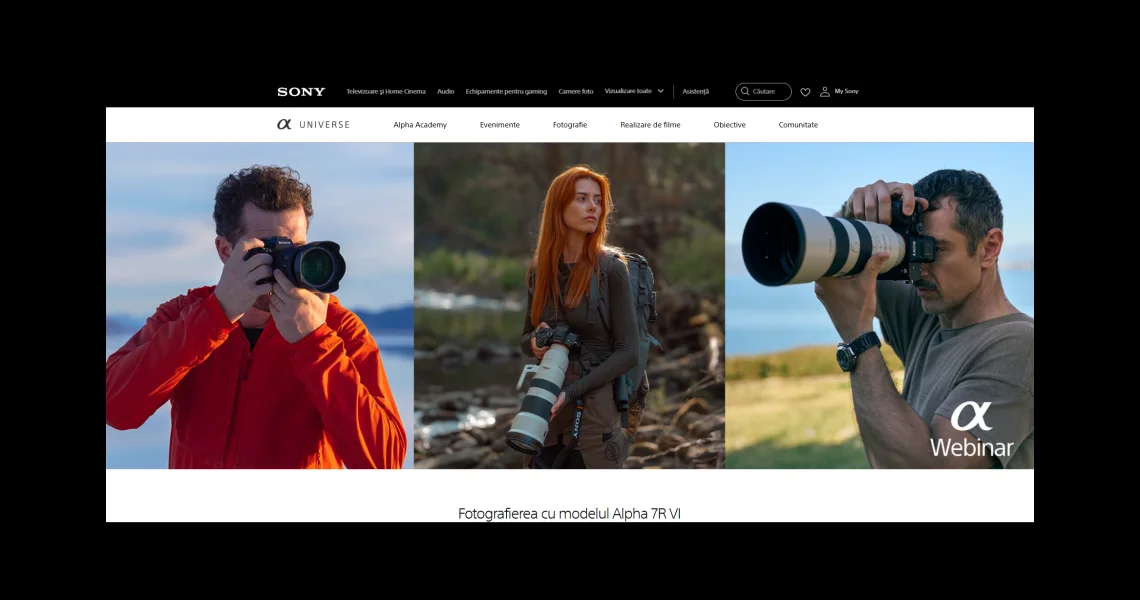Click the search magnifier icon
This screenshot has height=600, width=1140.
(745, 92)
